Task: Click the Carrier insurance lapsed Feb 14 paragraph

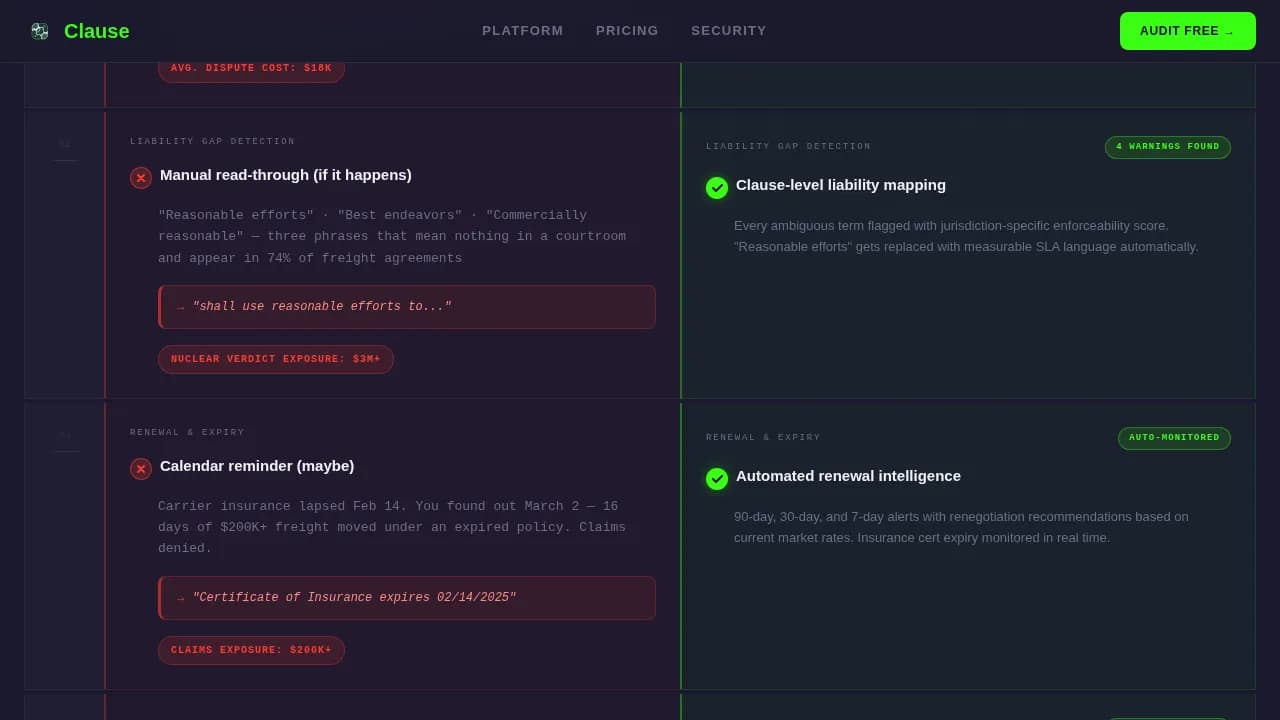Action: tap(392, 527)
